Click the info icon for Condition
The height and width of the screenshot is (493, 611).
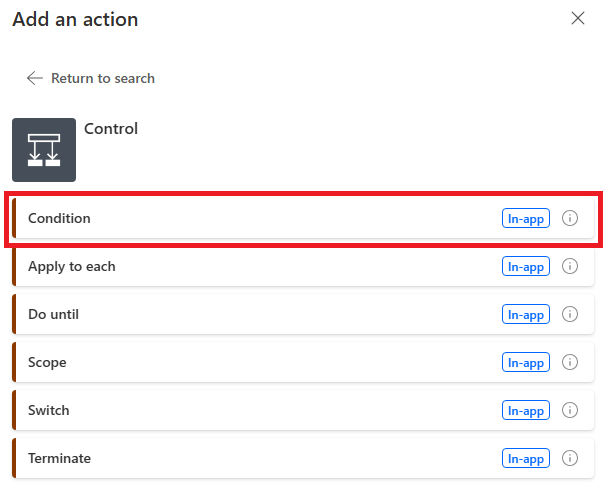click(x=570, y=218)
